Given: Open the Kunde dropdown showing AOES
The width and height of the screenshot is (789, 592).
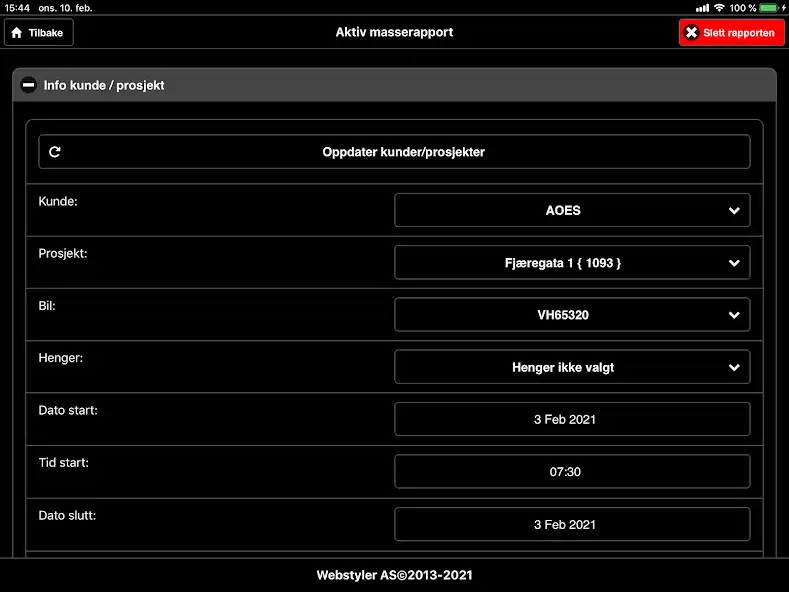Looking at the screenshot, I should click(572, 210).
